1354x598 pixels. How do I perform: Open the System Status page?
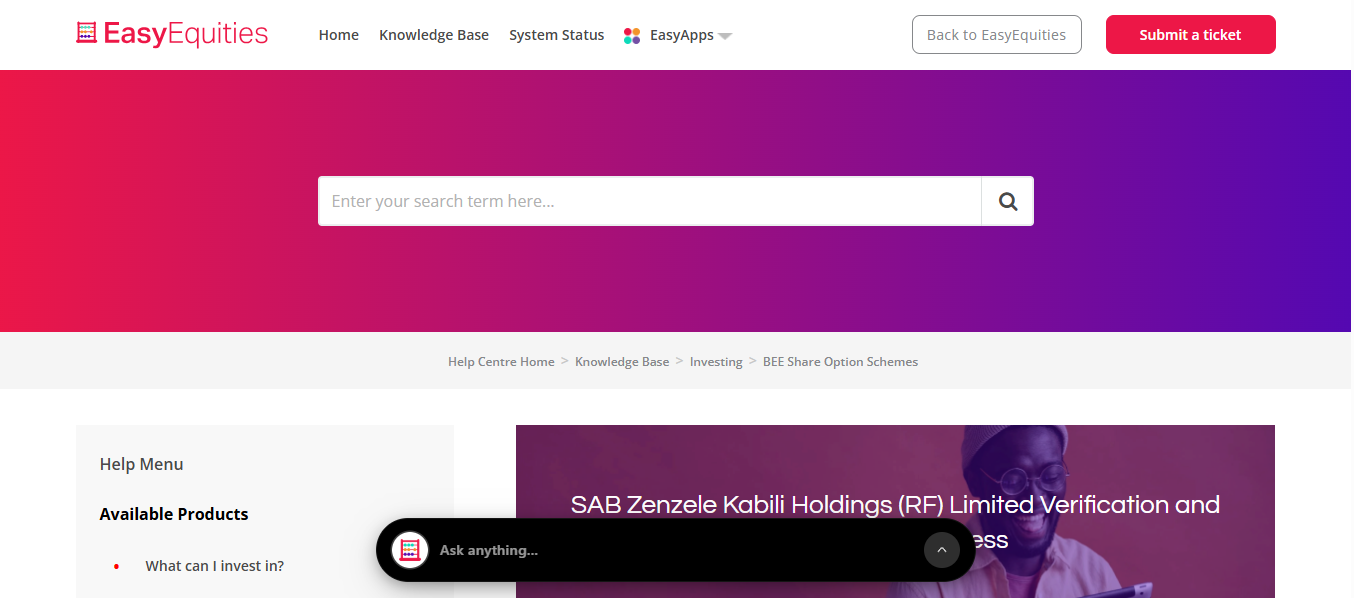557,35
